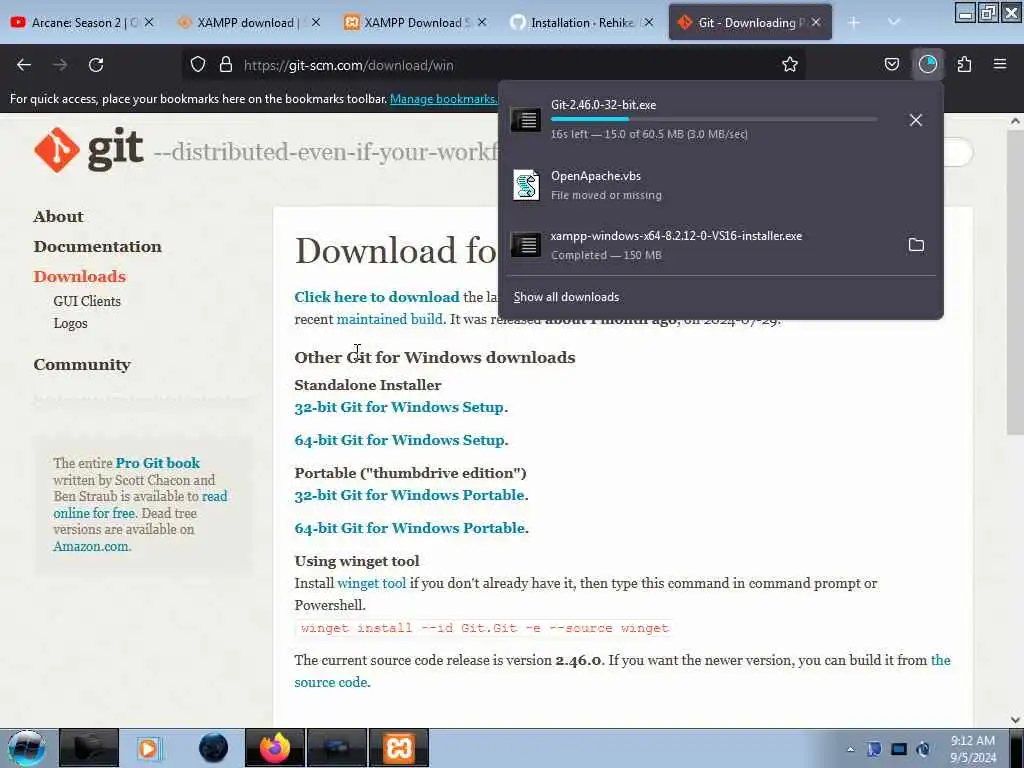This screenshot has height=768, width=1024.
Task: Expand the list all tabs chevron
Action: [x=893, y=22]
